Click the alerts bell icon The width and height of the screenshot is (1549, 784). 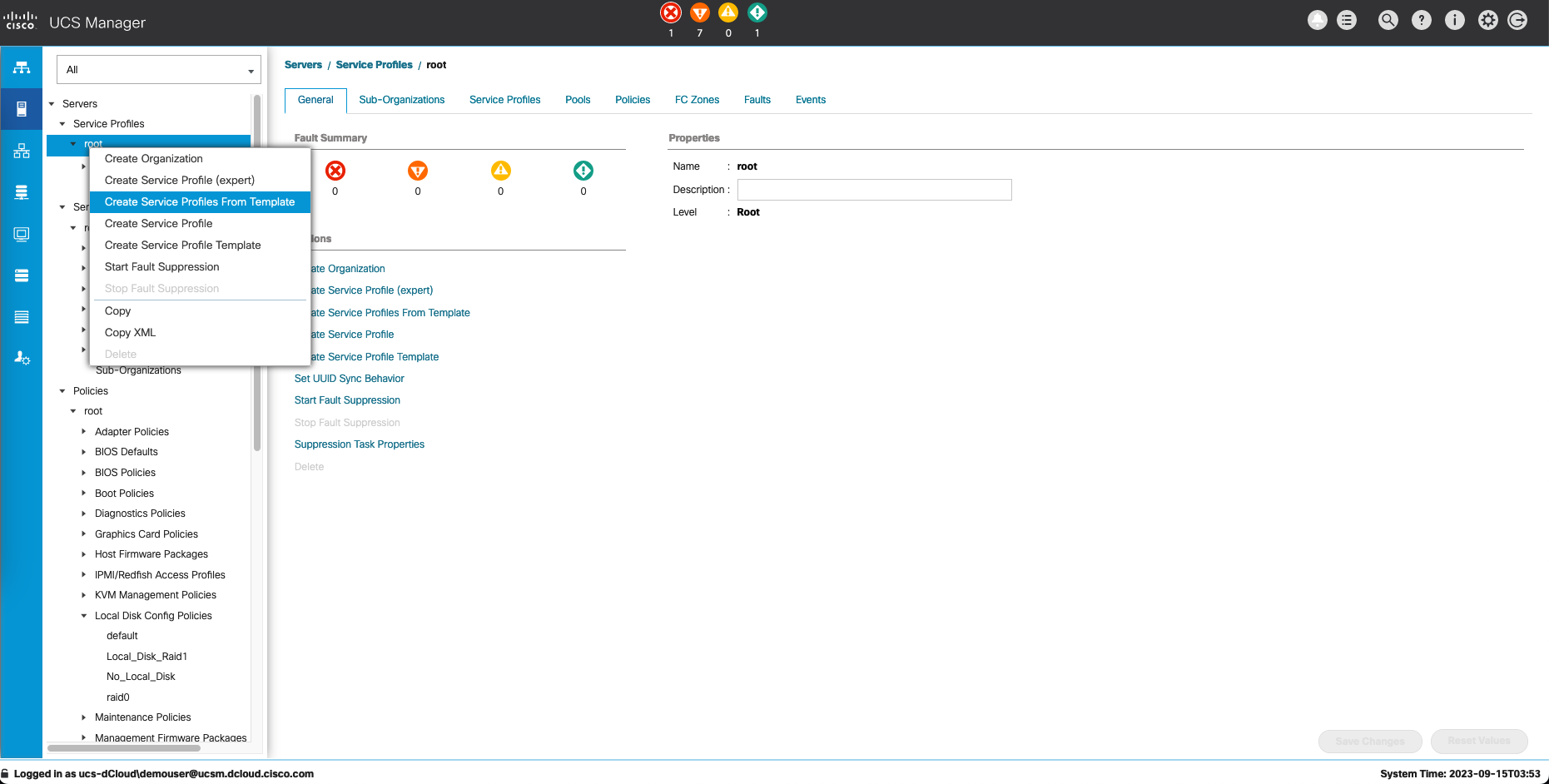(1317, 21)
